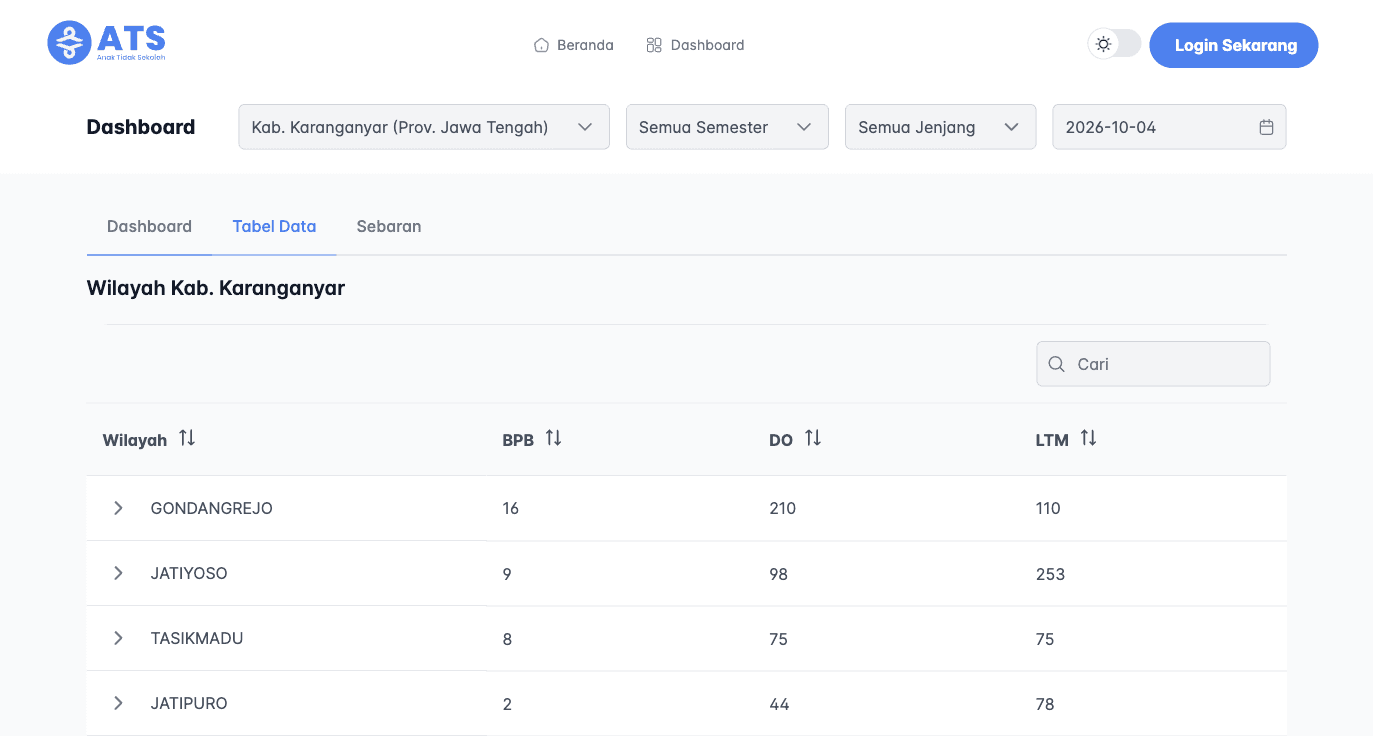Viewport: 1373px width, 736px height.
Task: Open the Semua Jenjang dropdown
Action: click(x=940, y=127)
